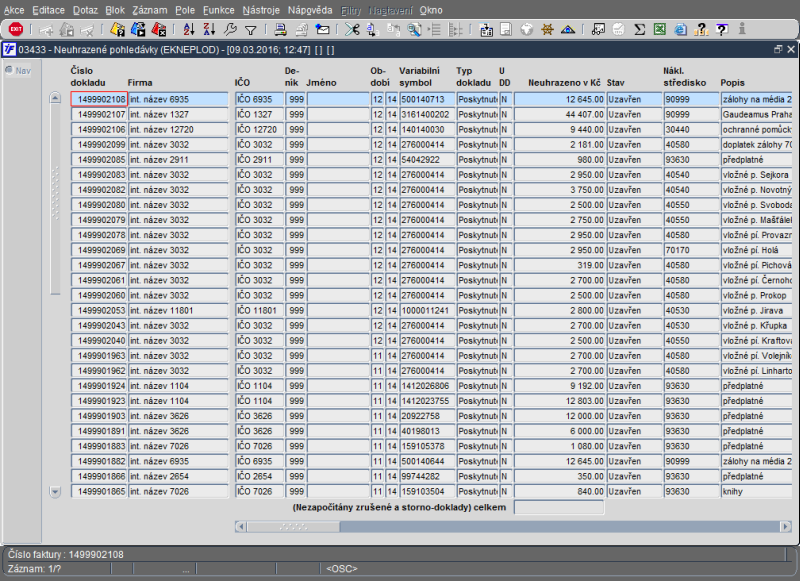Click the flowchart diagram icon
This screenshot has width=800, height=581.
click(598, 29)
